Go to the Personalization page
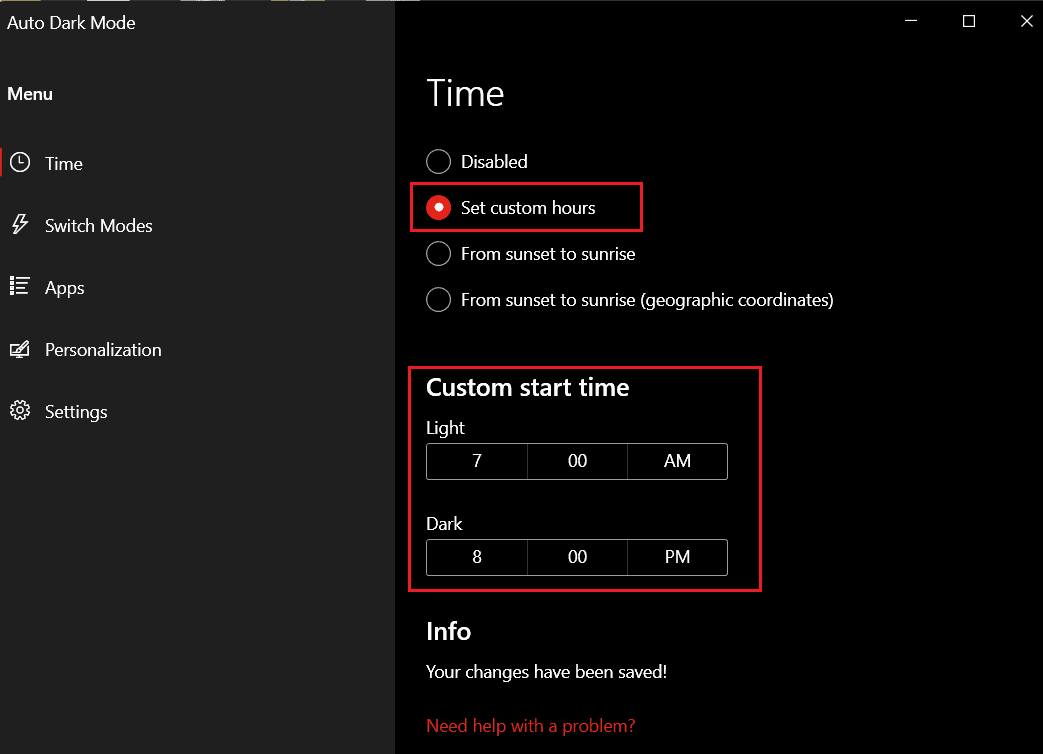 103,349
